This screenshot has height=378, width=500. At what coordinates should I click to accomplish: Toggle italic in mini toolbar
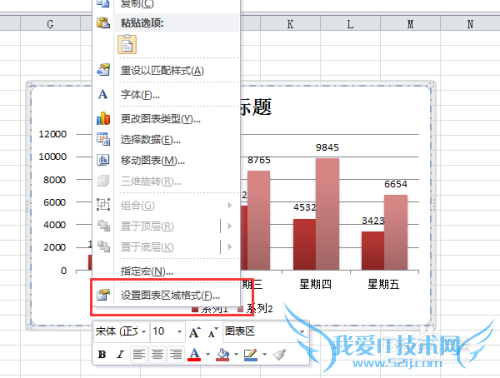point(120,354)
